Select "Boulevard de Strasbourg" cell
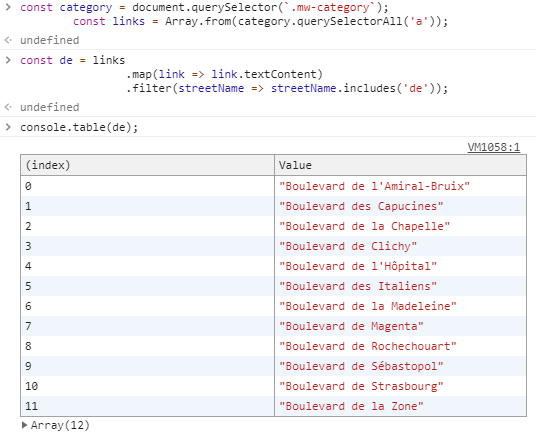536x435 pixels. 400,386
